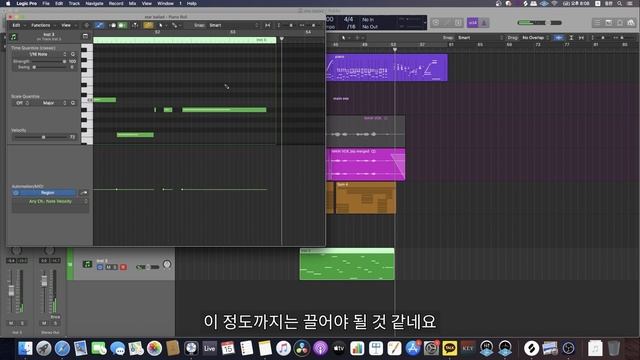Viewport: 640px width, 360px height.
Task: Toggle blue waveform zoom button in main toolbar
Action: 558,38
